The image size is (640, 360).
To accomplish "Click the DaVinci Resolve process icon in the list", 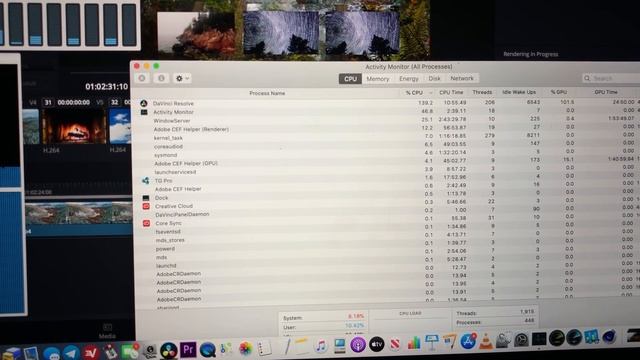I will click(x=144, y=103).
